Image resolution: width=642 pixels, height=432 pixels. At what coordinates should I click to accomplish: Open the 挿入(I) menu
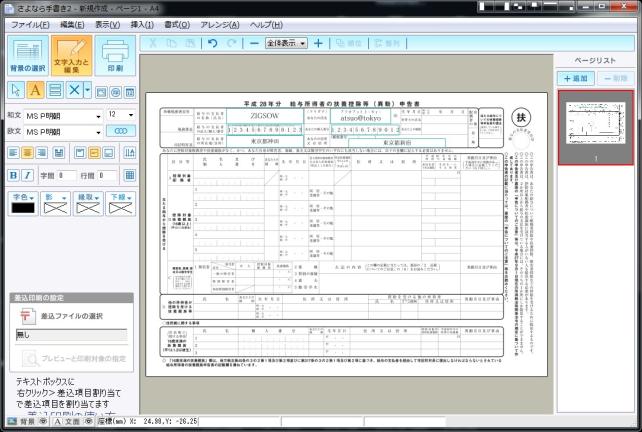point(142,25)
